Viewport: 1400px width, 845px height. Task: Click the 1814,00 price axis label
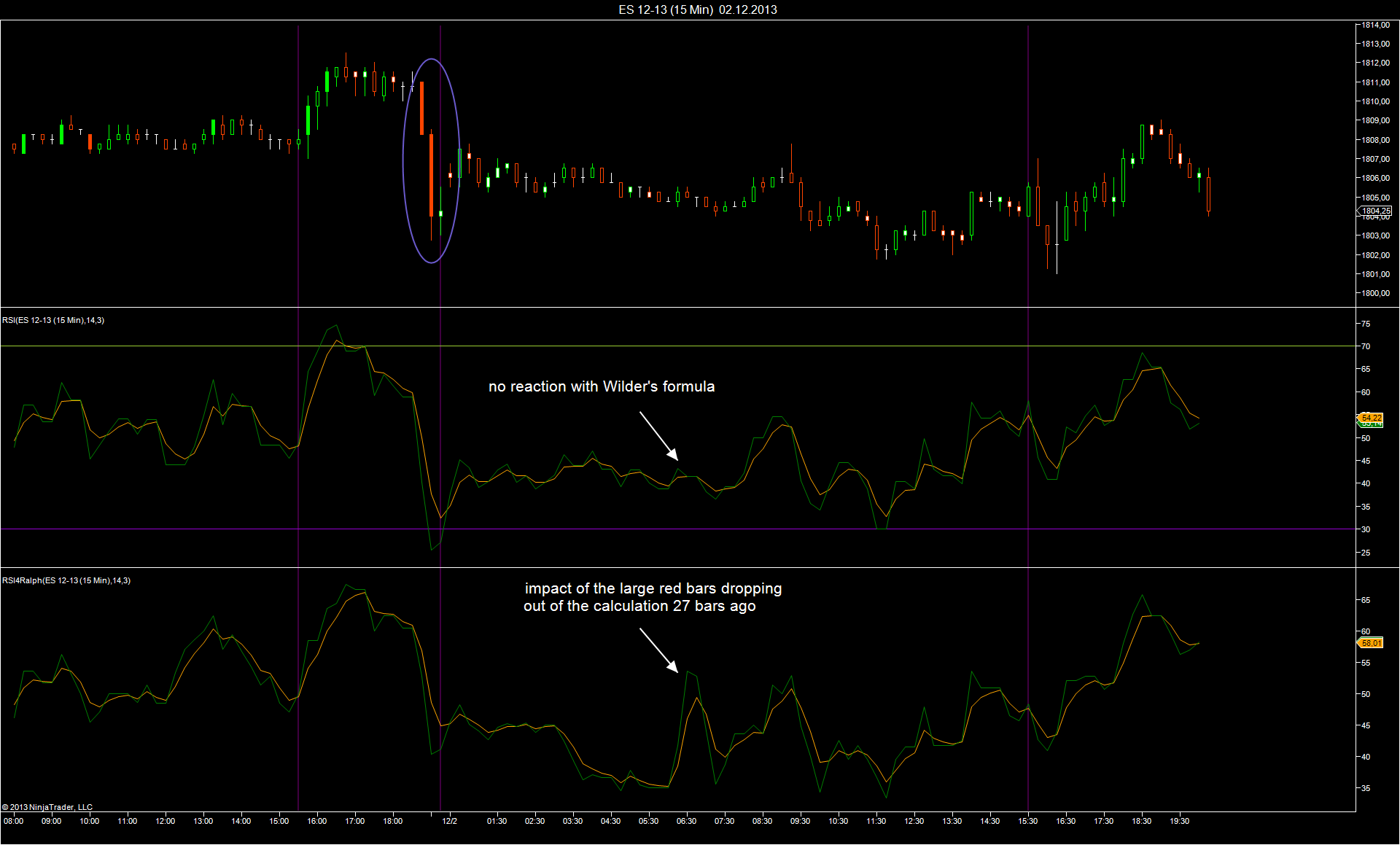[x=1375, y=25]
